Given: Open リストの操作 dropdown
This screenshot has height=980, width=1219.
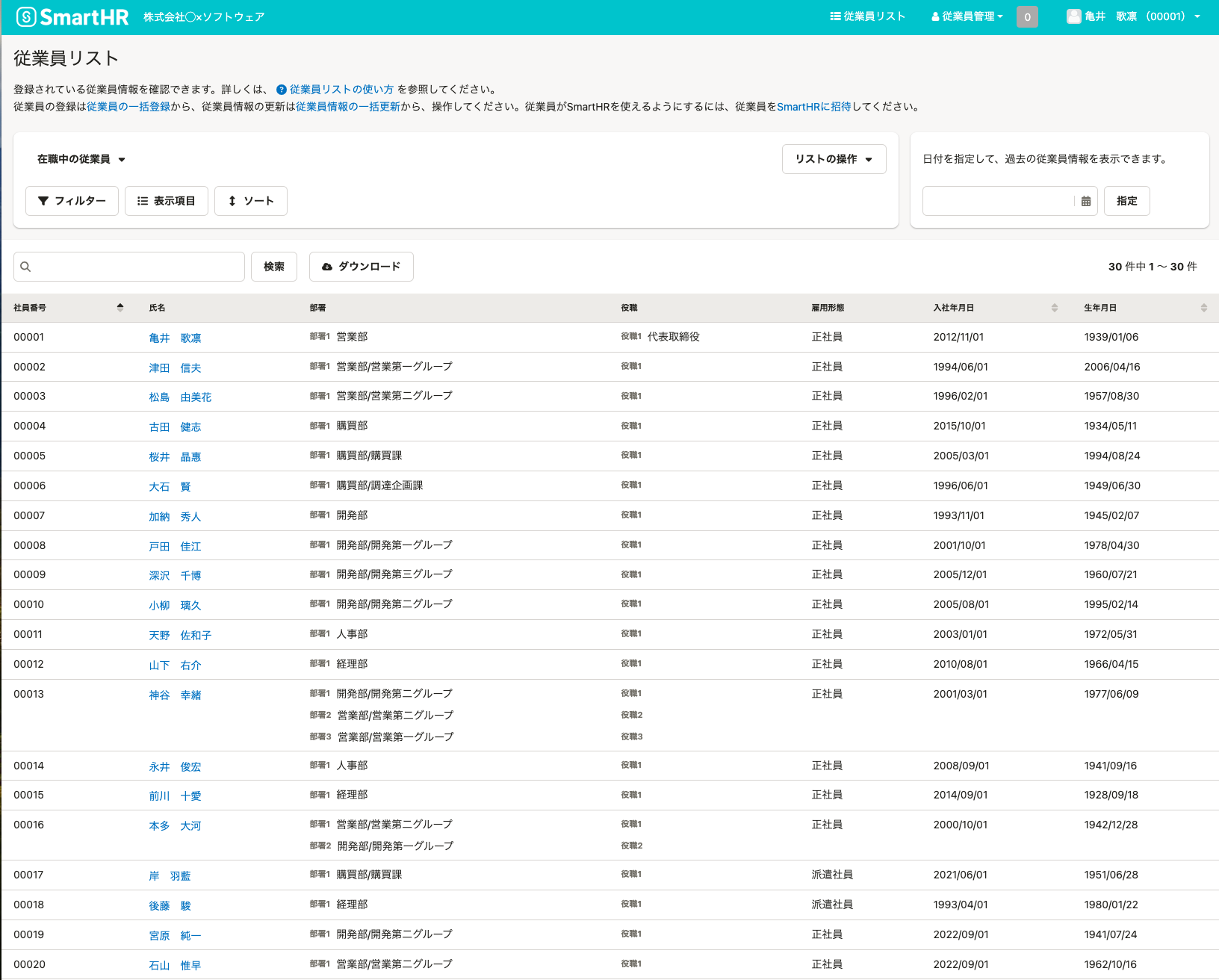Looking at the screenshot, I should pyautogui.click(x=834, y=159).
